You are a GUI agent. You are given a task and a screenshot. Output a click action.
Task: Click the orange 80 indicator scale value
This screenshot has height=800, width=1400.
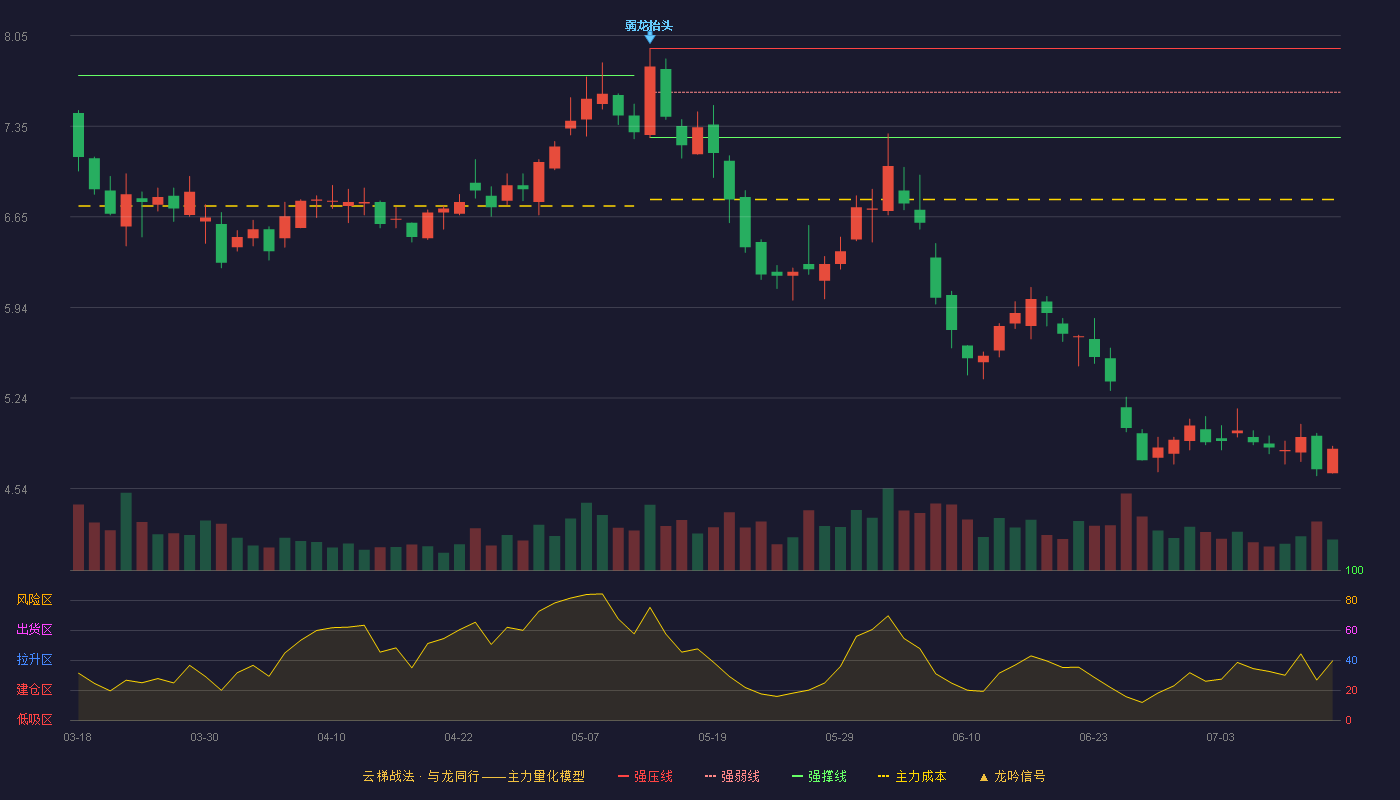[1351, 601]
